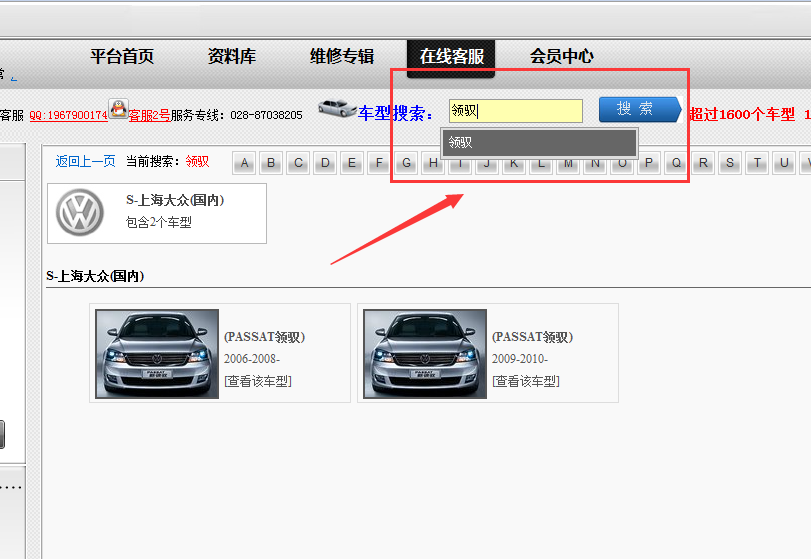Filter brands by letter H
Viewport: 811px width, 559px height.
pos(433,163)
